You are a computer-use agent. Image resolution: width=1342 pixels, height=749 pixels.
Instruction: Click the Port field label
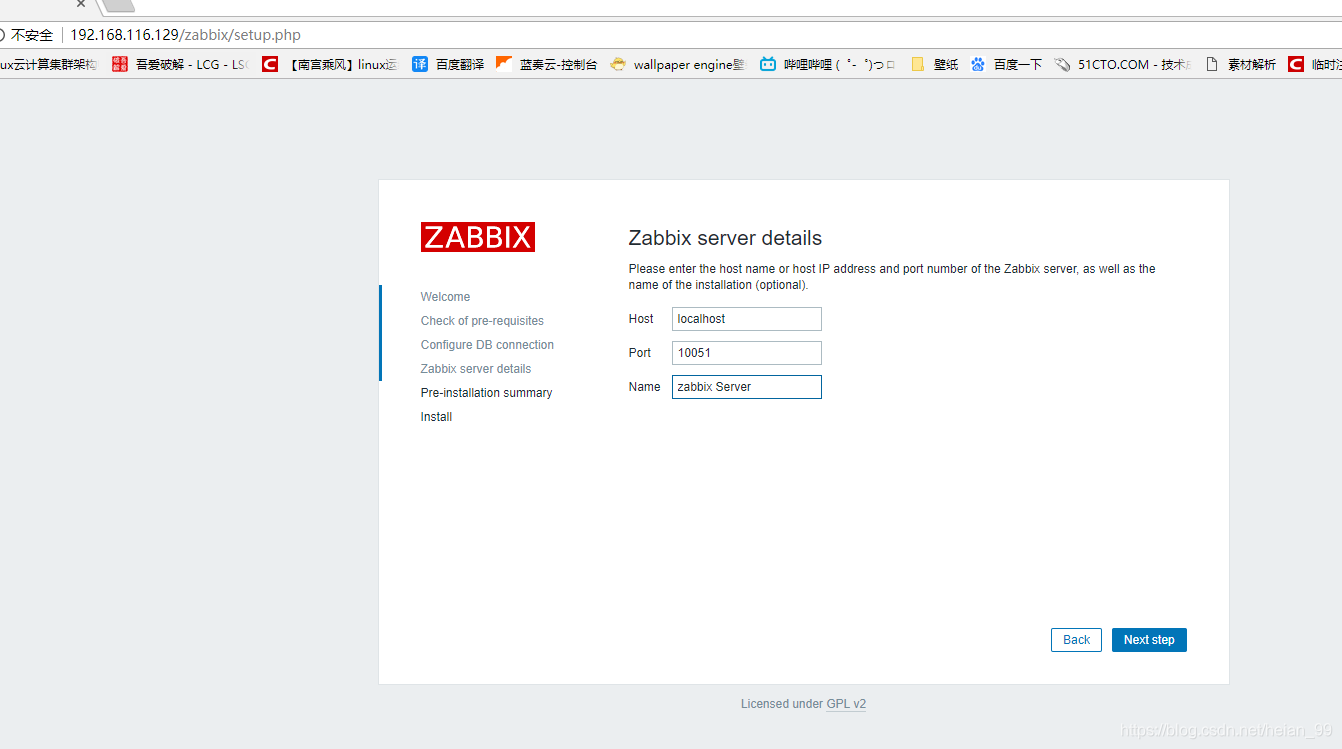pyautogui.click(x=640, y=353)
